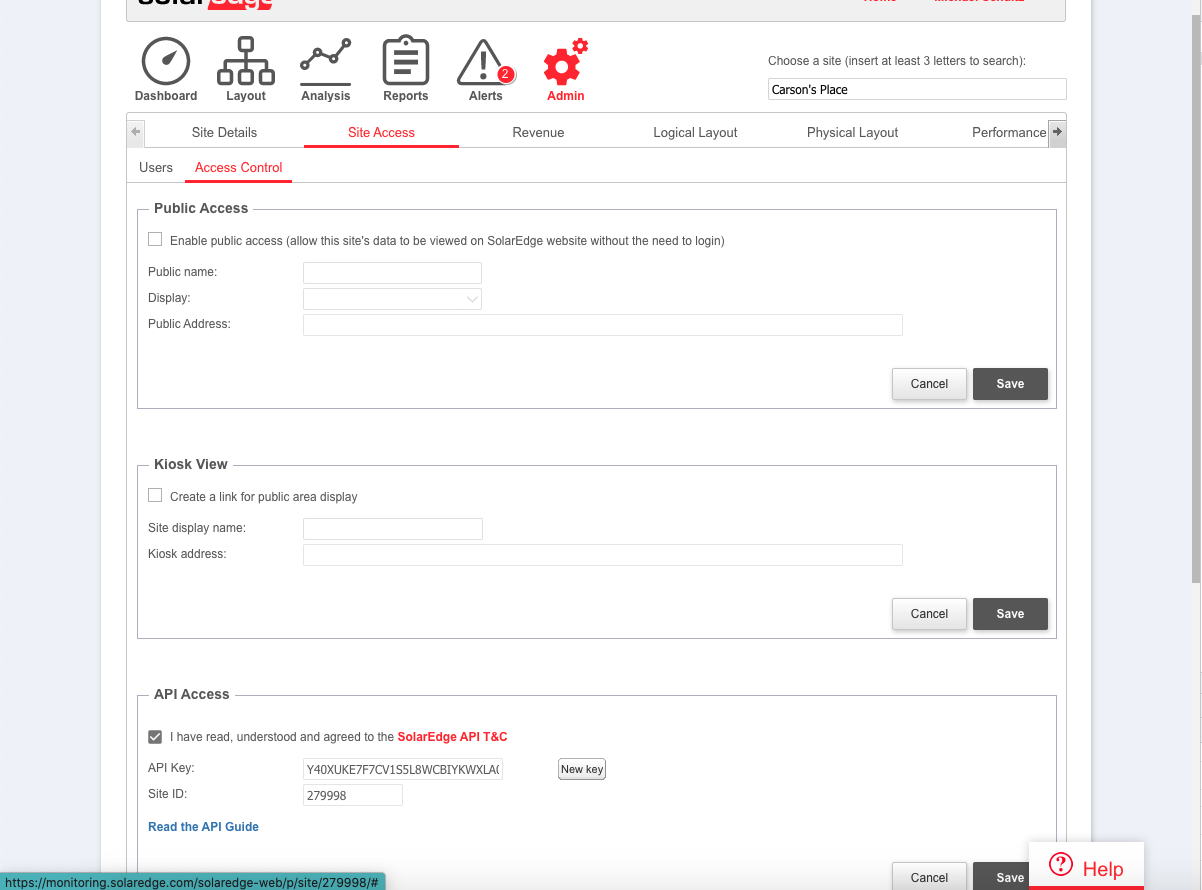Open the Users tab
1202x890 pixels.
pos(156,167)
